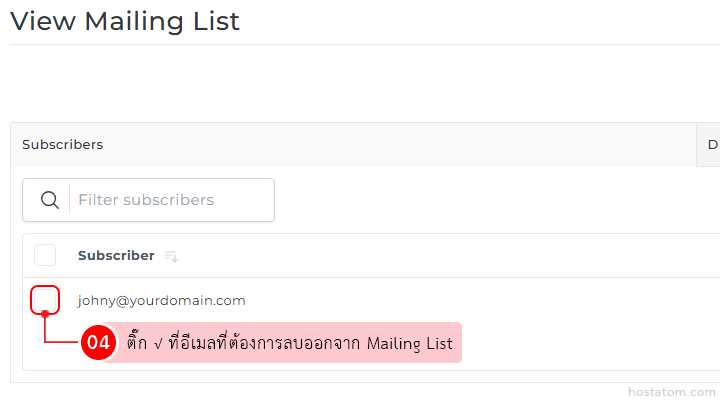This screenshot has width=720, height=400.
Task: Focus the Filter subscribers search field
Action: (170, 200)
